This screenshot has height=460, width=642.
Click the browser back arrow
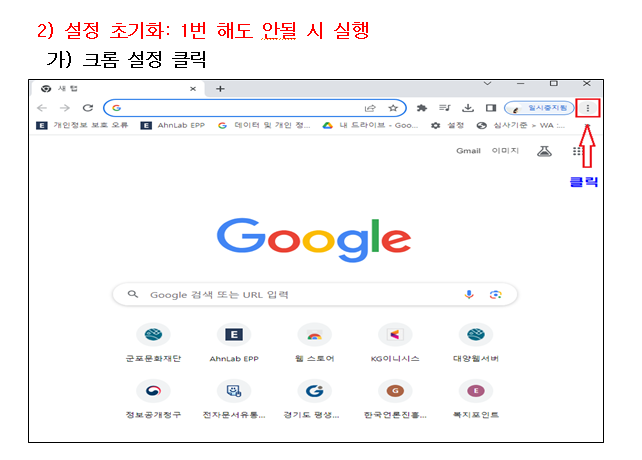tap(42, 108)
